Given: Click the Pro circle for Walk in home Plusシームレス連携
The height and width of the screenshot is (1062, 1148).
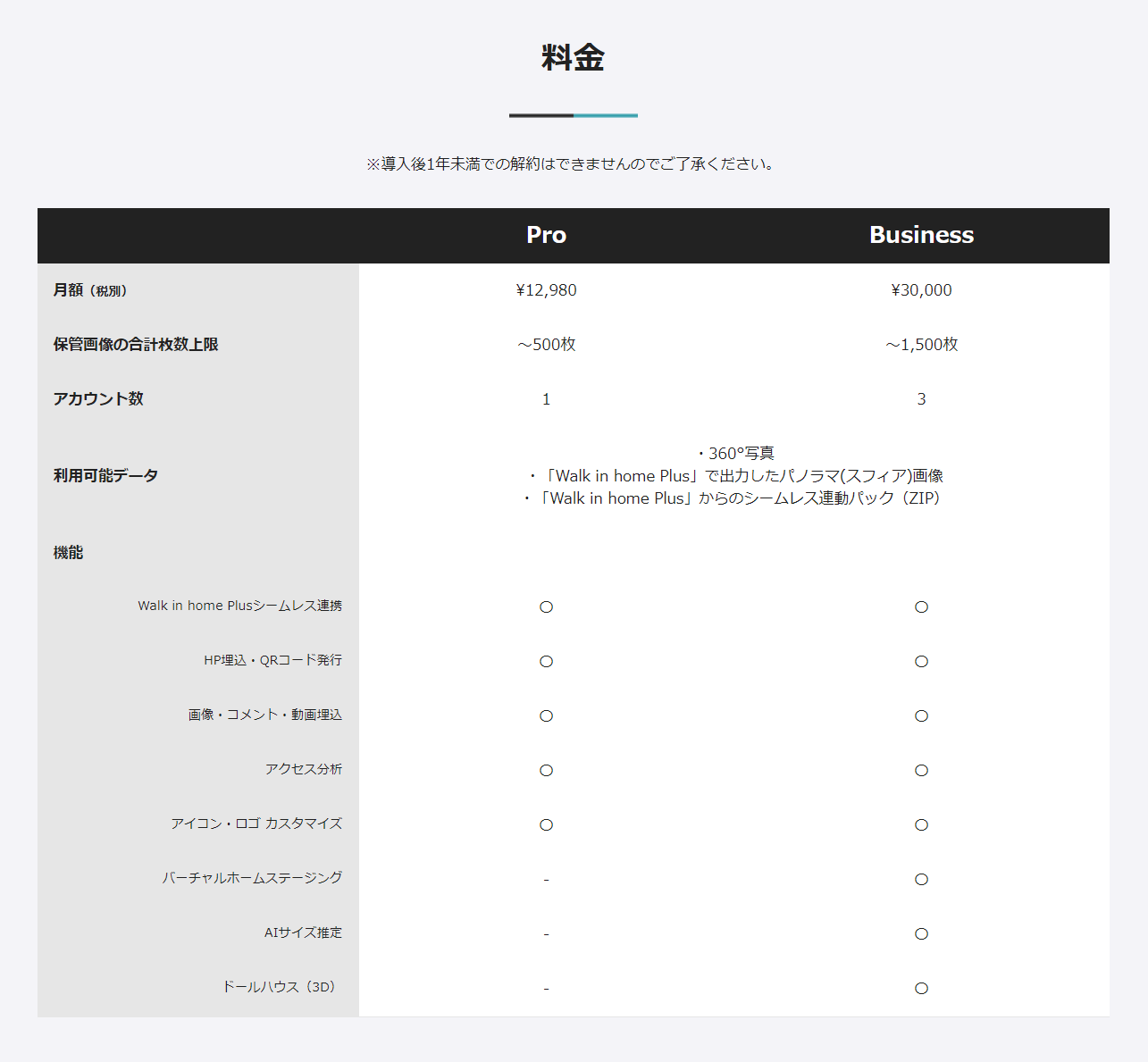Looking at the screenshot, I should [x=546, y=607].
